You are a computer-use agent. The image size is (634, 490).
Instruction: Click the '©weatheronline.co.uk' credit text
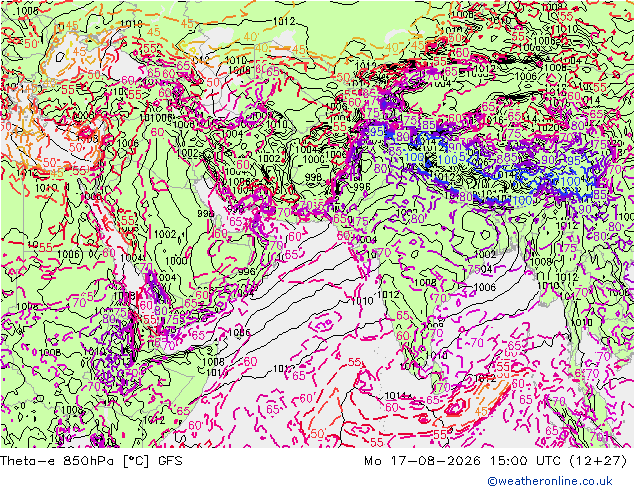(550, 481)
